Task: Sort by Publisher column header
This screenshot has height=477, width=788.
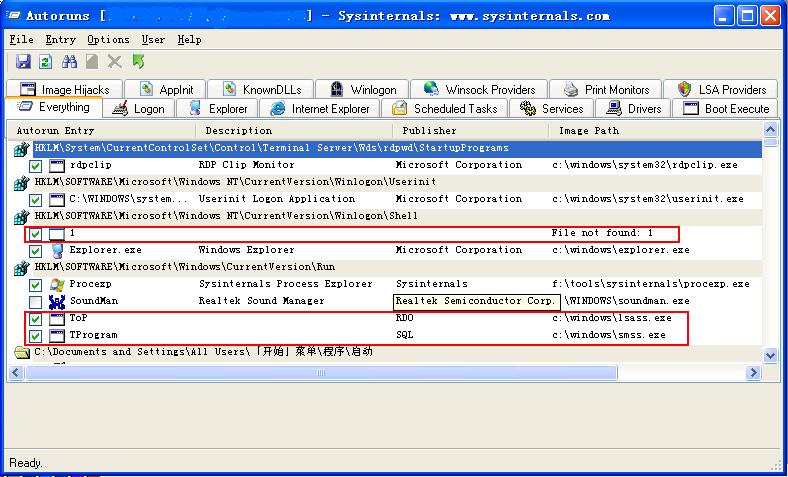Action: click(470, 131)
